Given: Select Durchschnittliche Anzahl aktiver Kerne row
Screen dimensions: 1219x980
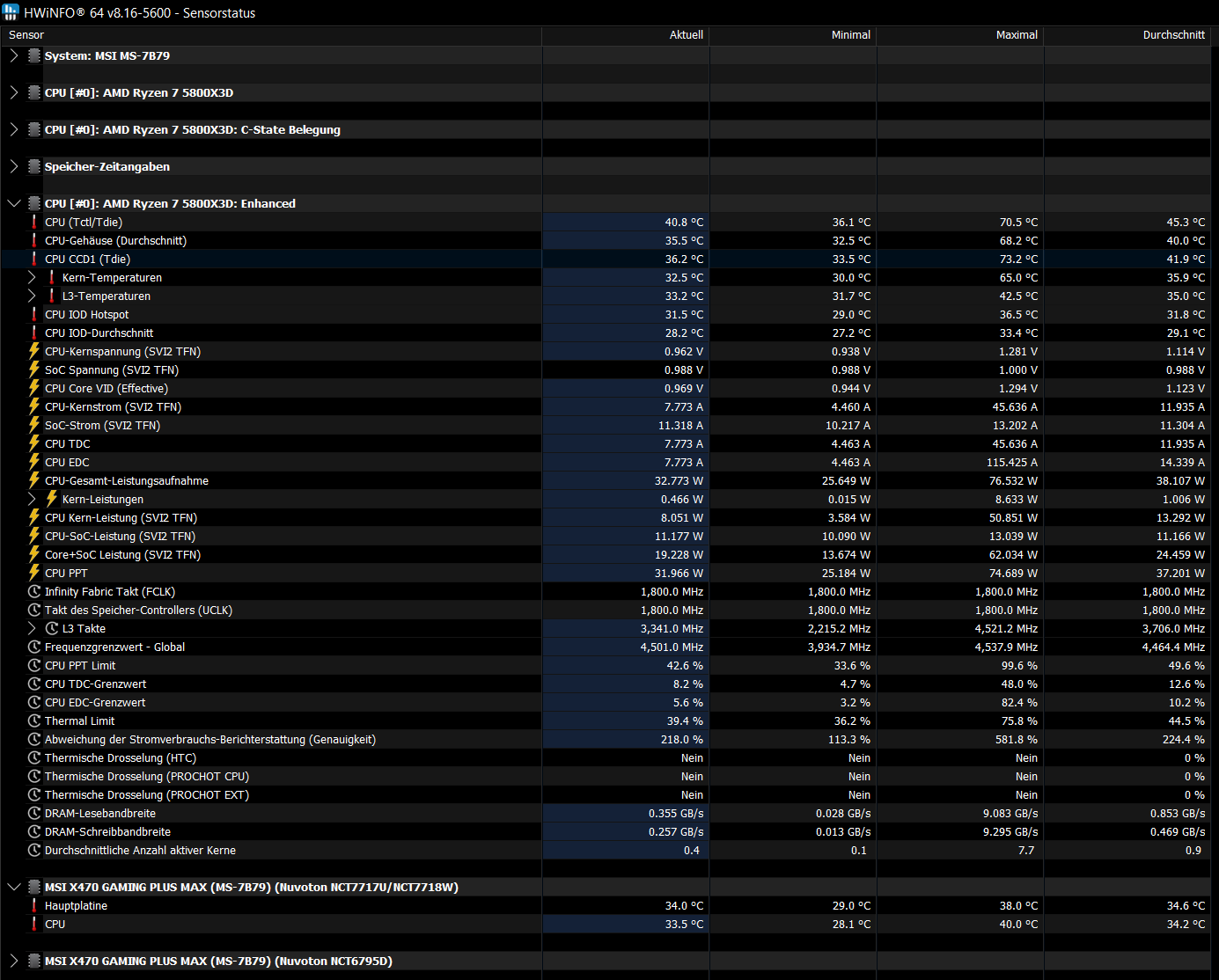Looking at the screenshot, I should click(606, 850).
